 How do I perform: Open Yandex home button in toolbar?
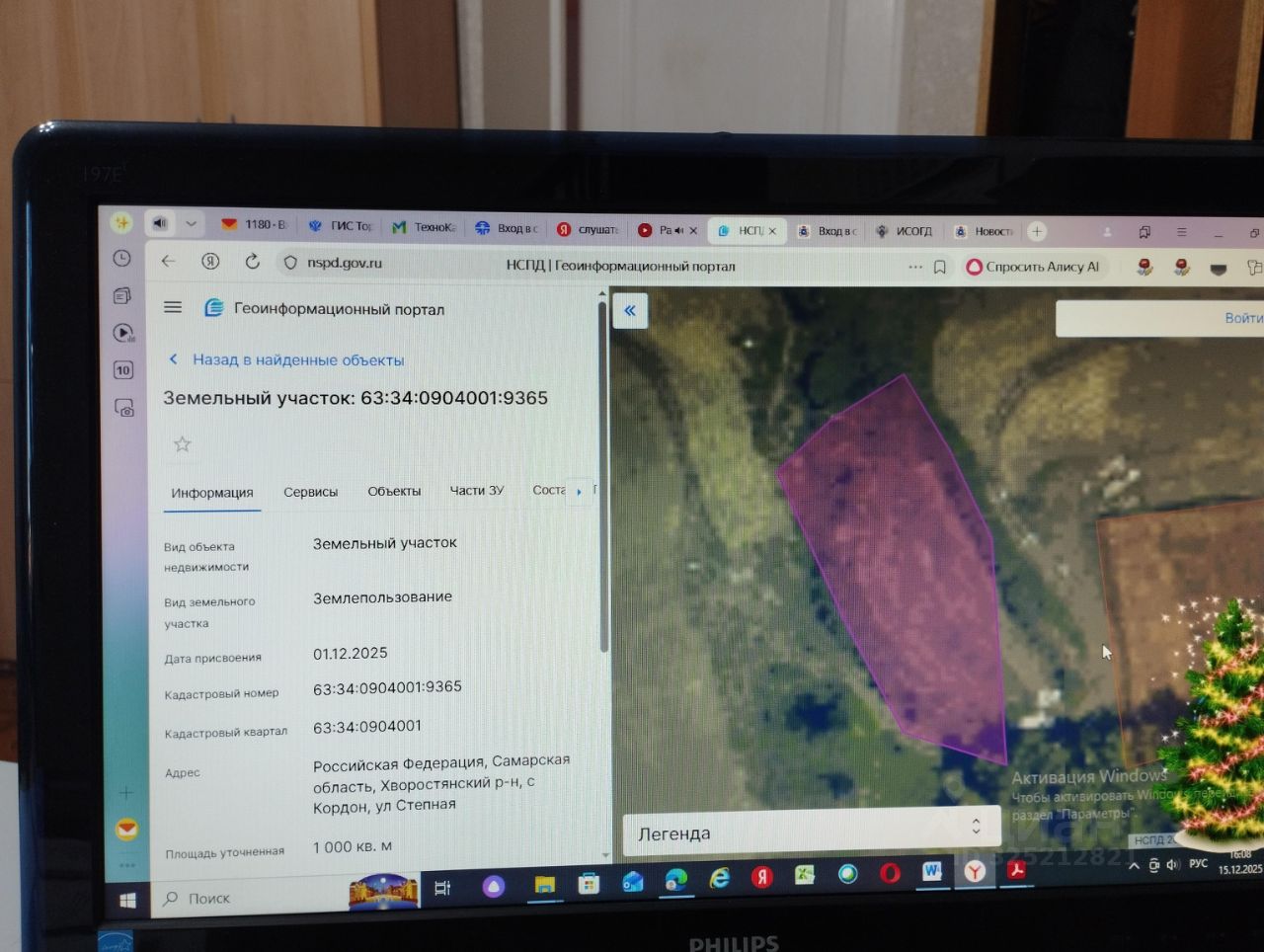pos(210,262)
